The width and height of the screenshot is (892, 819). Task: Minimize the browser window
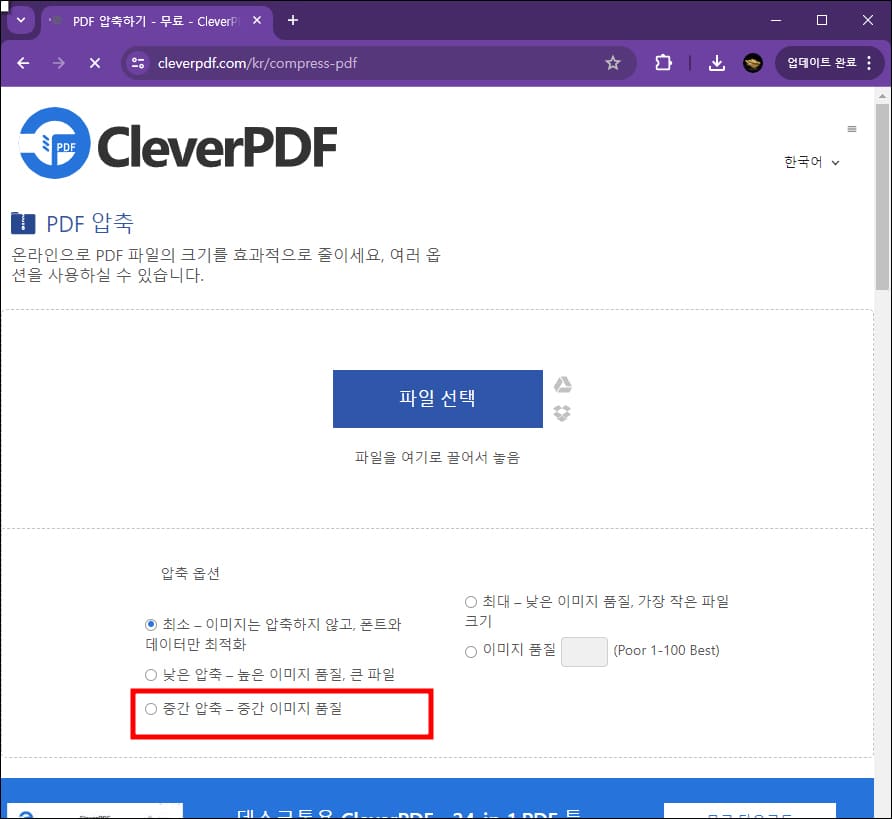[x=776, y=20]
